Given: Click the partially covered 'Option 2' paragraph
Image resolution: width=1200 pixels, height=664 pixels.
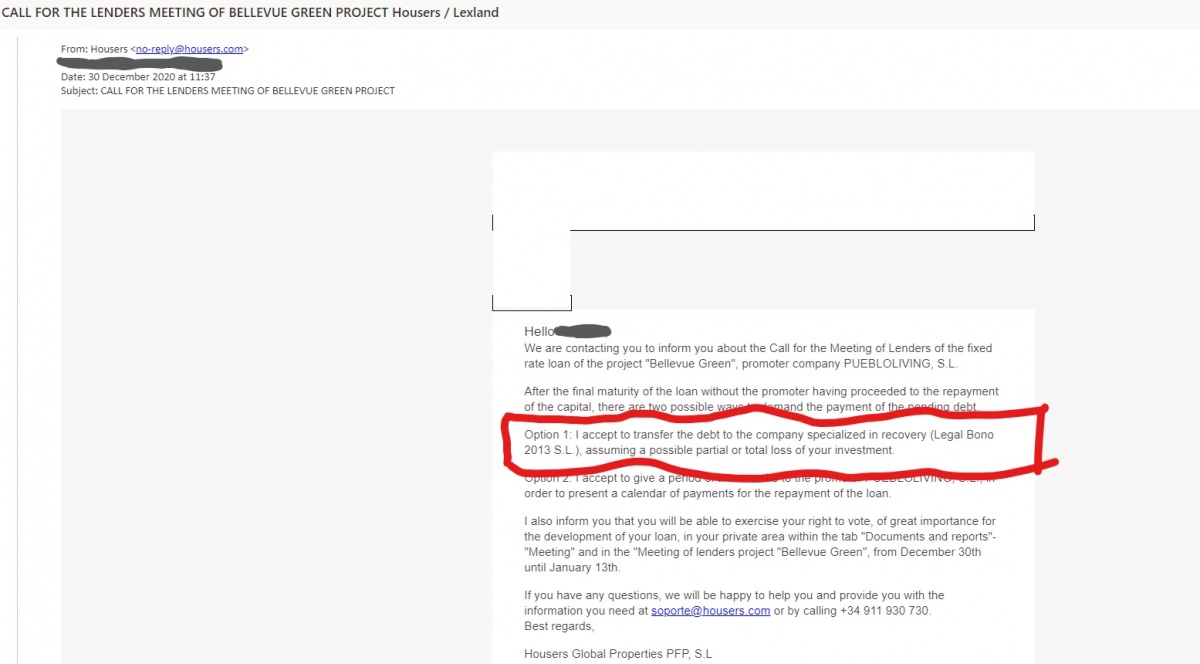Looking at the screenshot, I should 759,486.
